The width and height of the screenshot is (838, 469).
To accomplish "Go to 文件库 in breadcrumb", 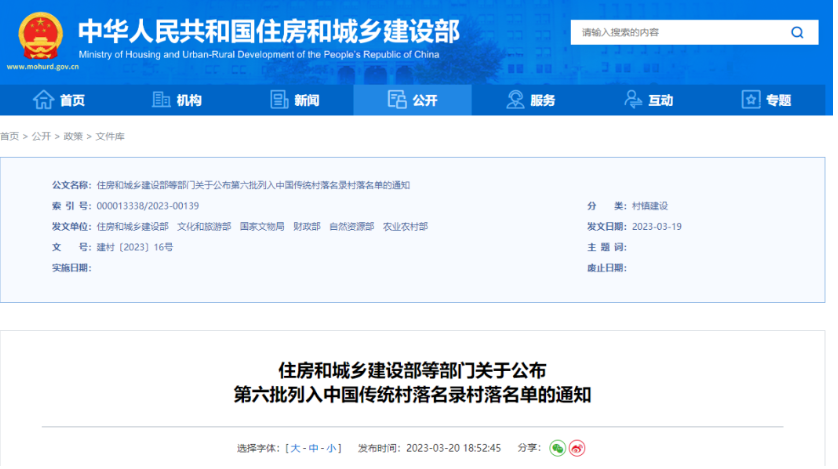I will (x=111, y=137).
